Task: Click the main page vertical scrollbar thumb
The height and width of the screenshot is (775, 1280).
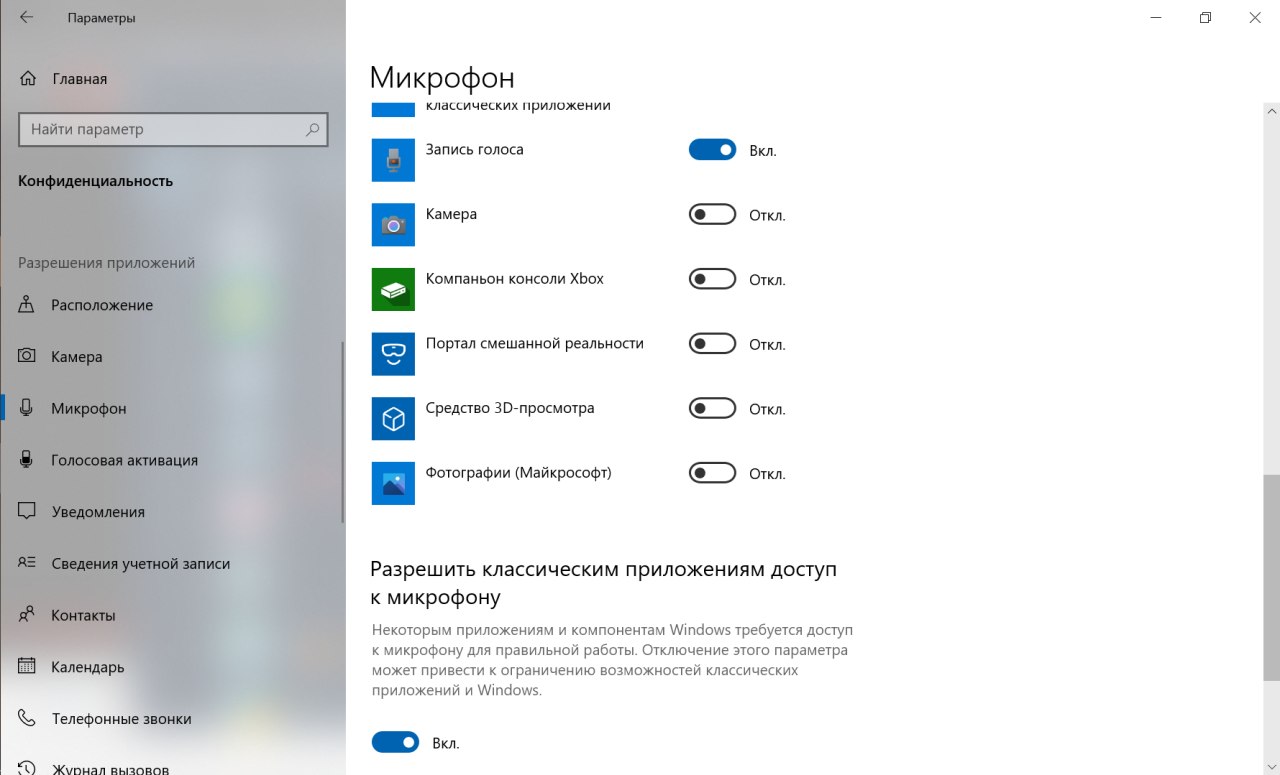Action: click(x=1271, y=578)
